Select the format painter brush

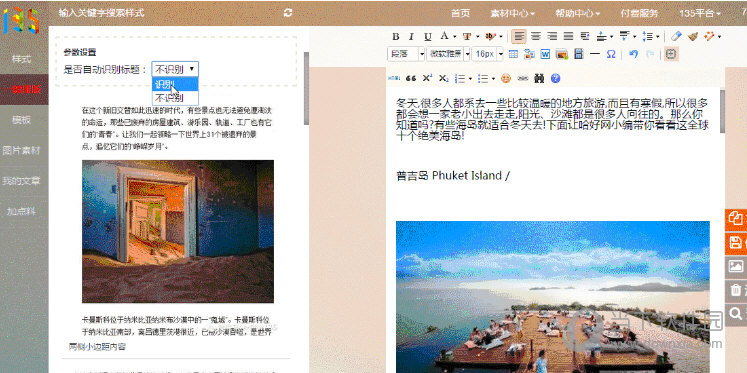[x=693, y=37]
